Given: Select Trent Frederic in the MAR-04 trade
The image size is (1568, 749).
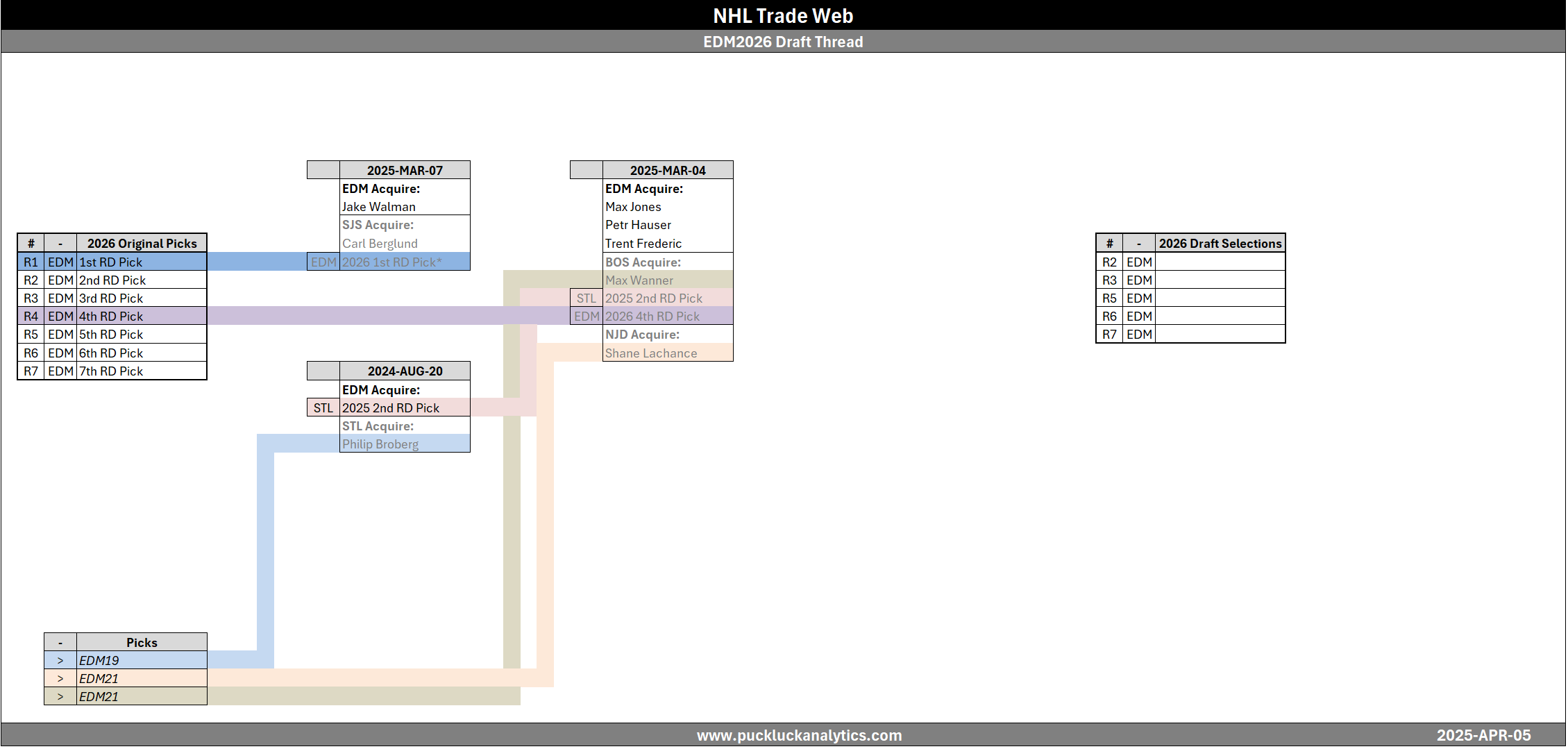Looking at the screenshot, I should (643, 244).
